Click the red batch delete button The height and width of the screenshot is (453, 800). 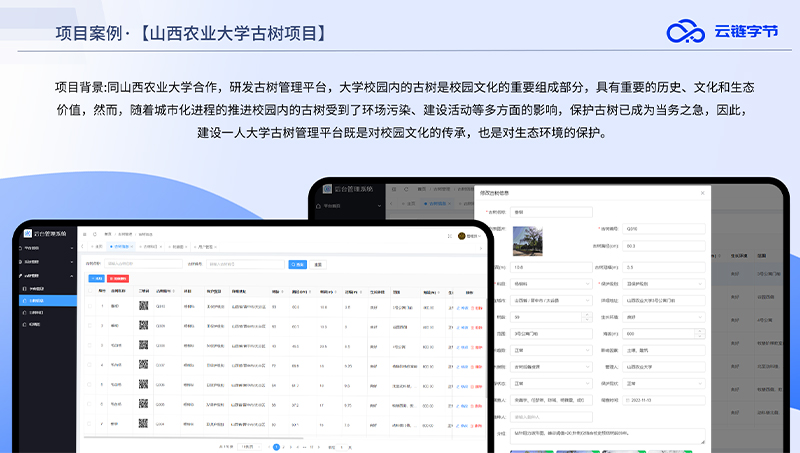118,279
